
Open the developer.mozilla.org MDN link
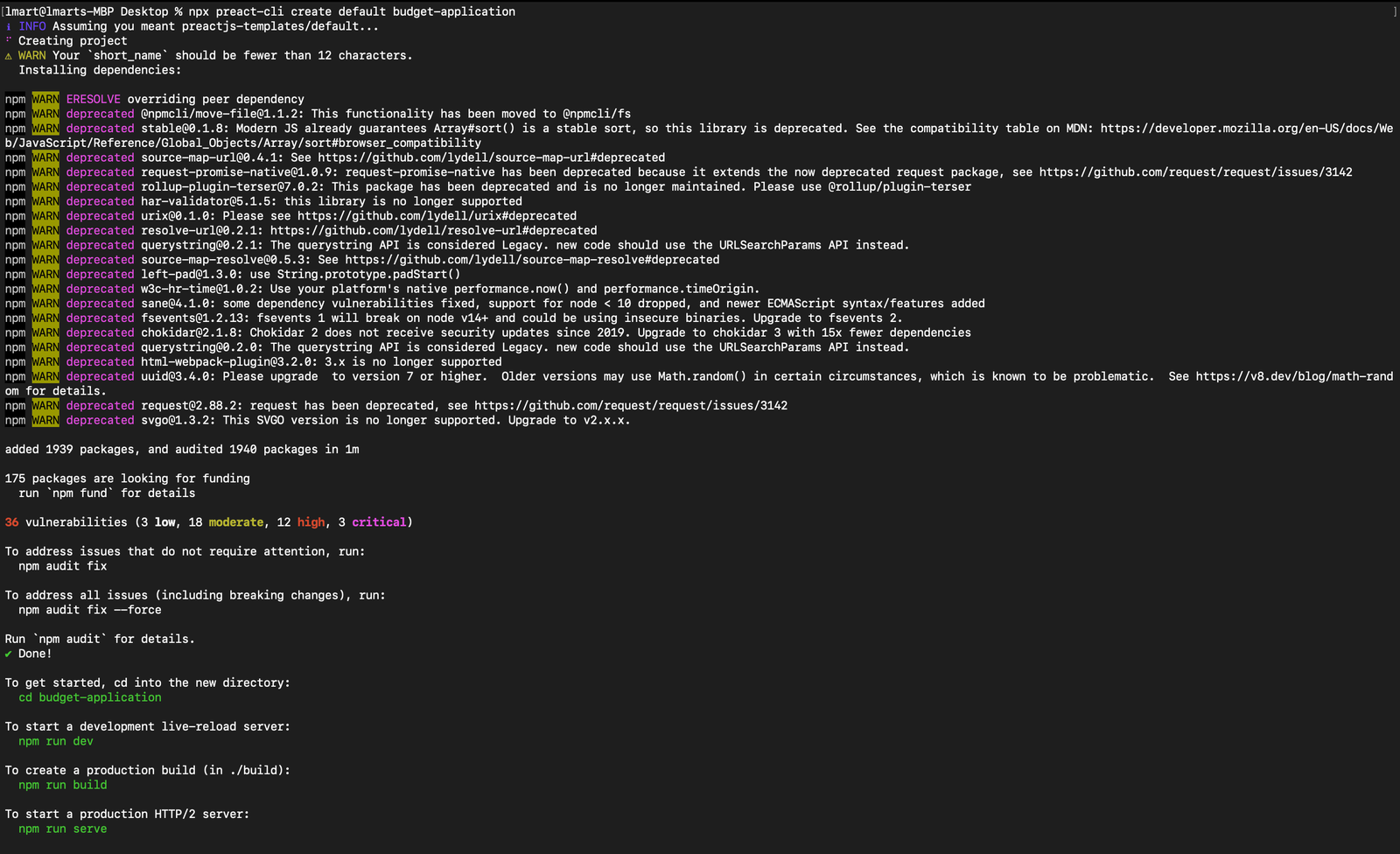tap(1247, 129)
